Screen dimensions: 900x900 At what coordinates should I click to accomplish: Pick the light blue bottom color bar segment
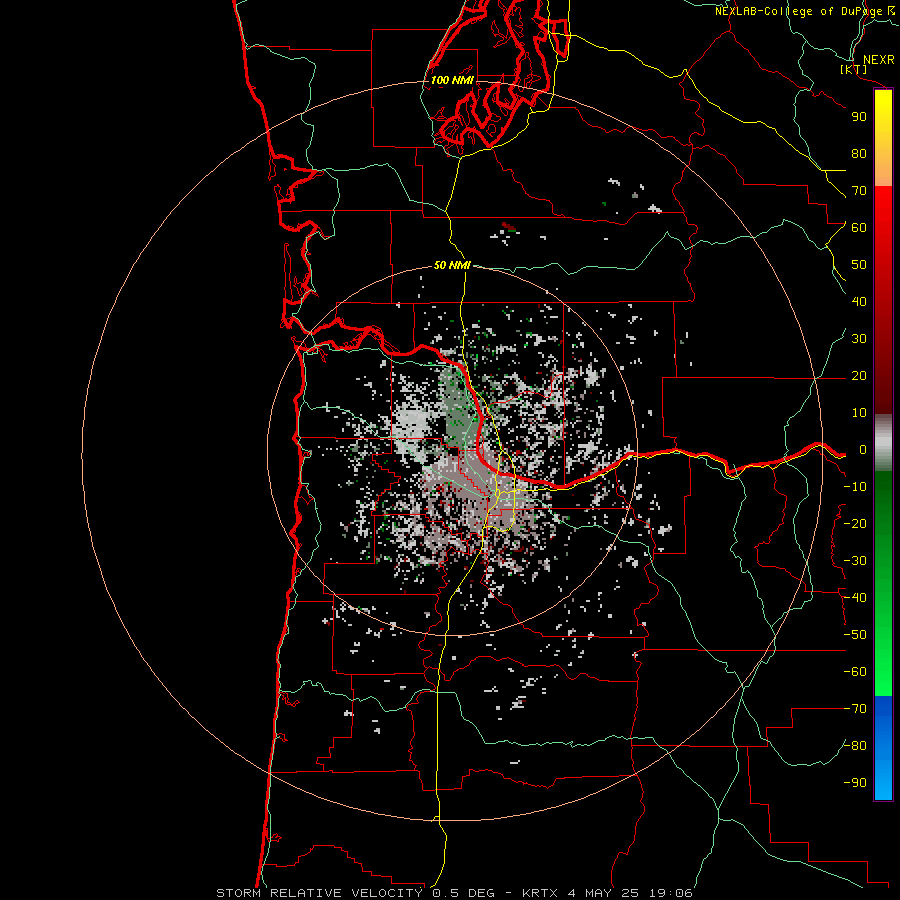coord(883,781)
